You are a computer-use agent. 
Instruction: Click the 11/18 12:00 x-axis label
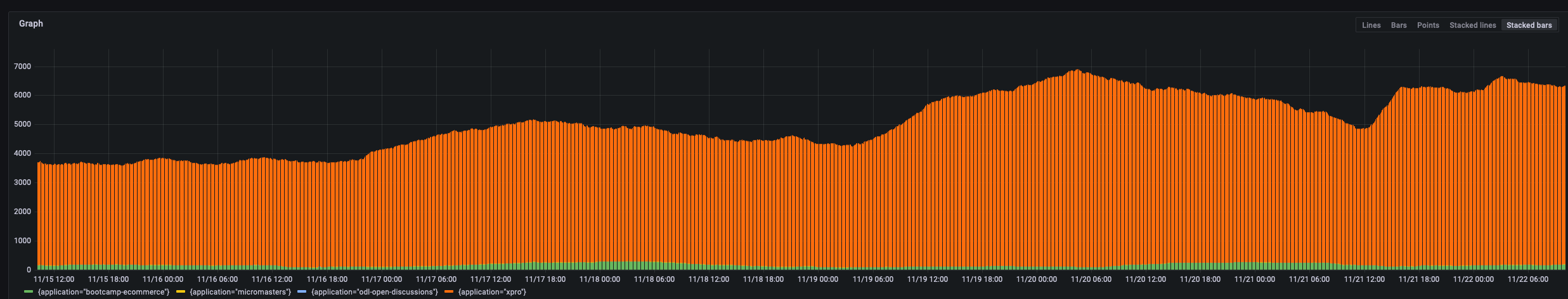[x=709, y=279]
